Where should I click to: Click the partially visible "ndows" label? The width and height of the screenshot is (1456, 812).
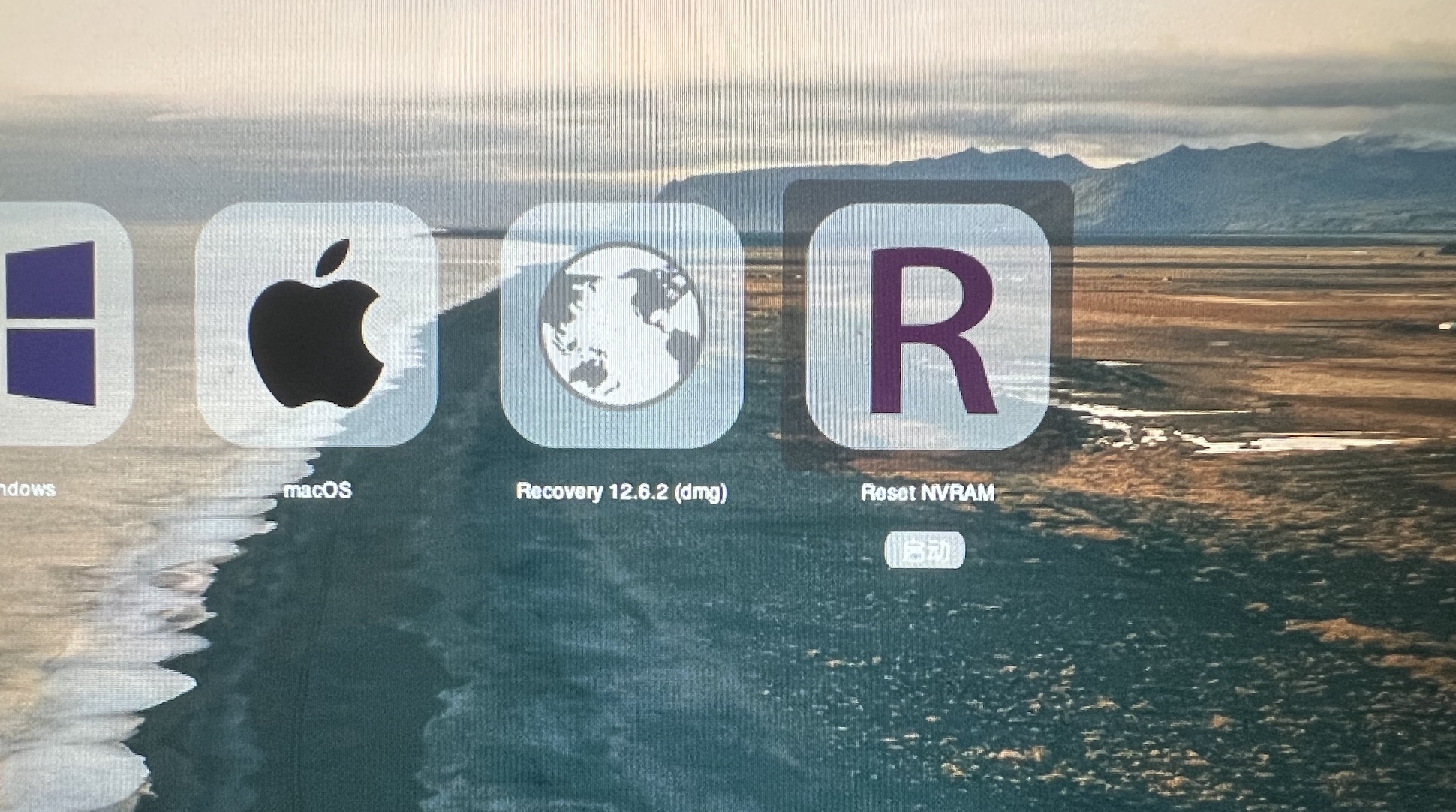27,489
